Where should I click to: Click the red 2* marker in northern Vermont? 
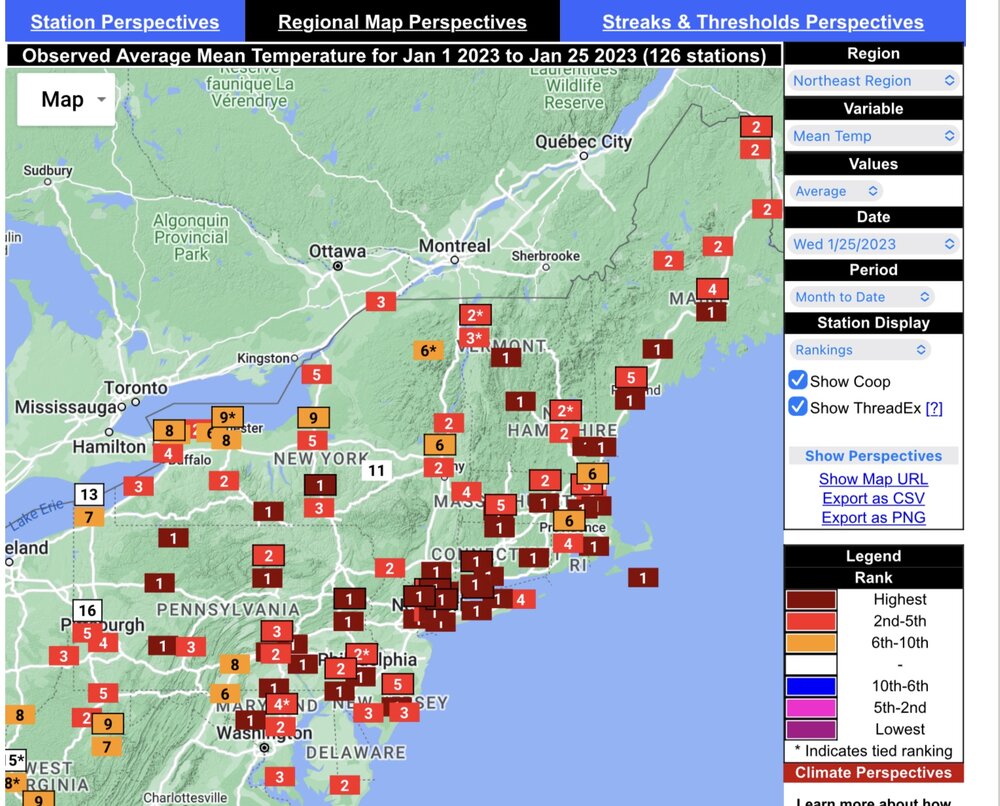coord(476,314)
